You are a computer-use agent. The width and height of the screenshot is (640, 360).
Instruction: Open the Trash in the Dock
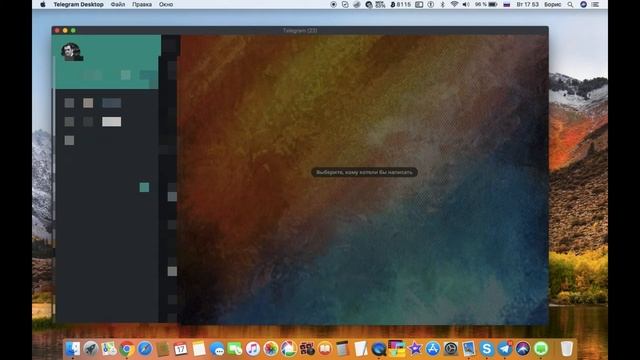tap(567, 349)
